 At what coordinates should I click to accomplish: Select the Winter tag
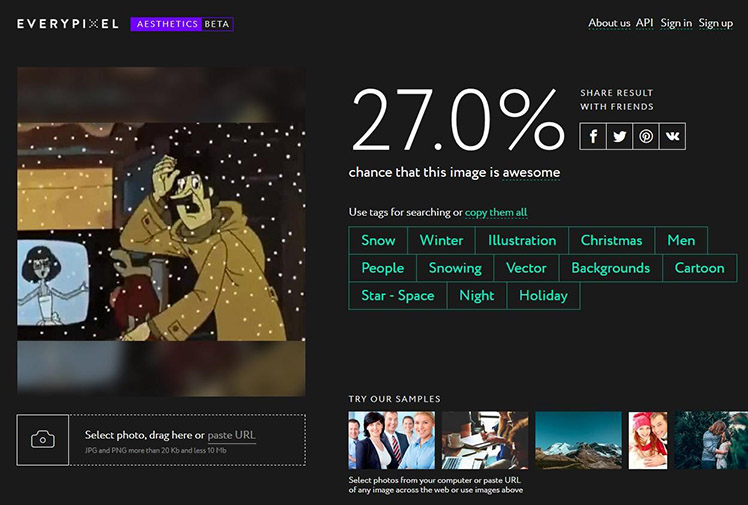click(441, 240)
